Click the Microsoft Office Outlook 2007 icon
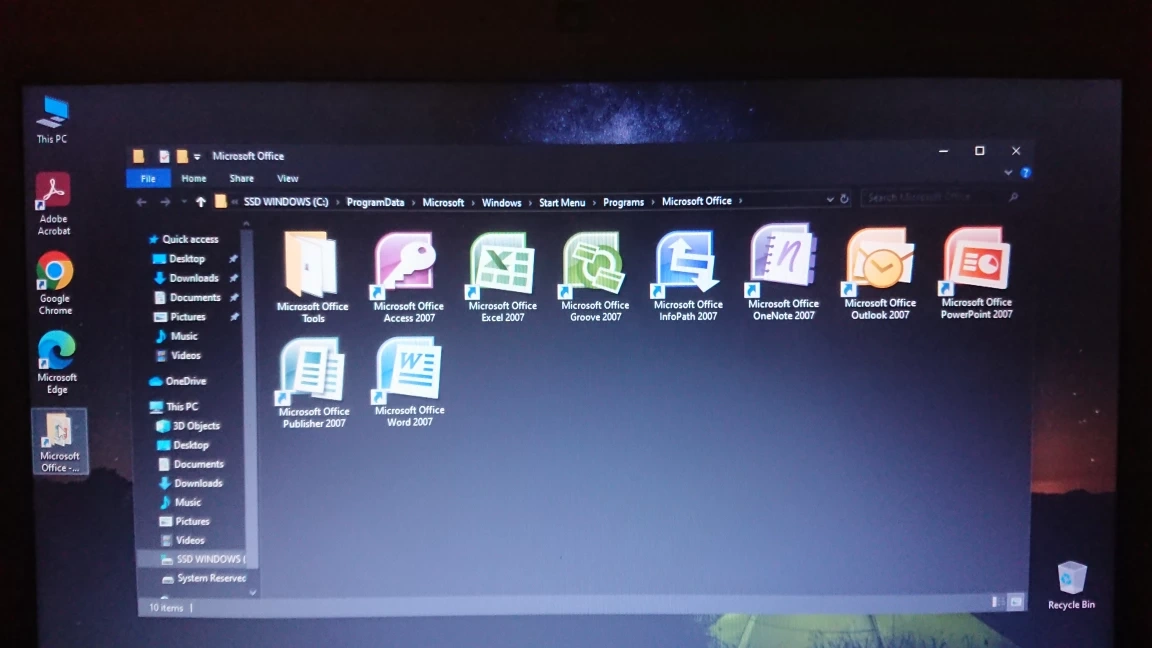Viewport: 1152px width, 648px height. (879, 263)
